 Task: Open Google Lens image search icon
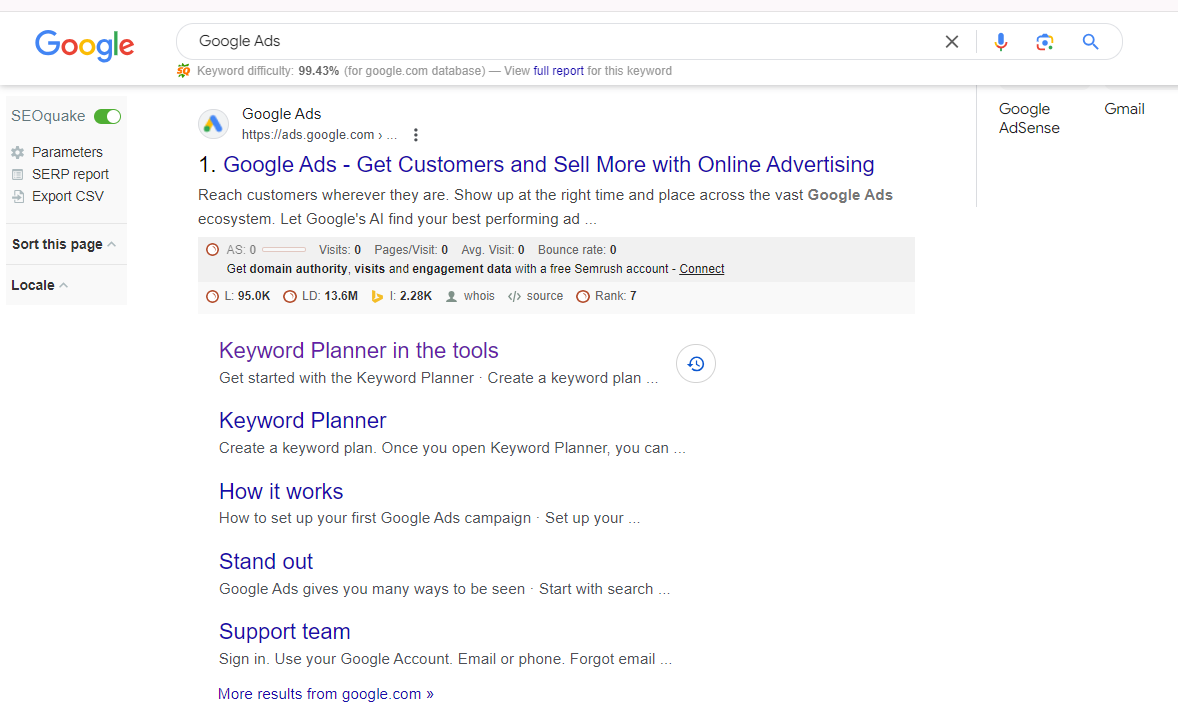[x=1045, y=42]
